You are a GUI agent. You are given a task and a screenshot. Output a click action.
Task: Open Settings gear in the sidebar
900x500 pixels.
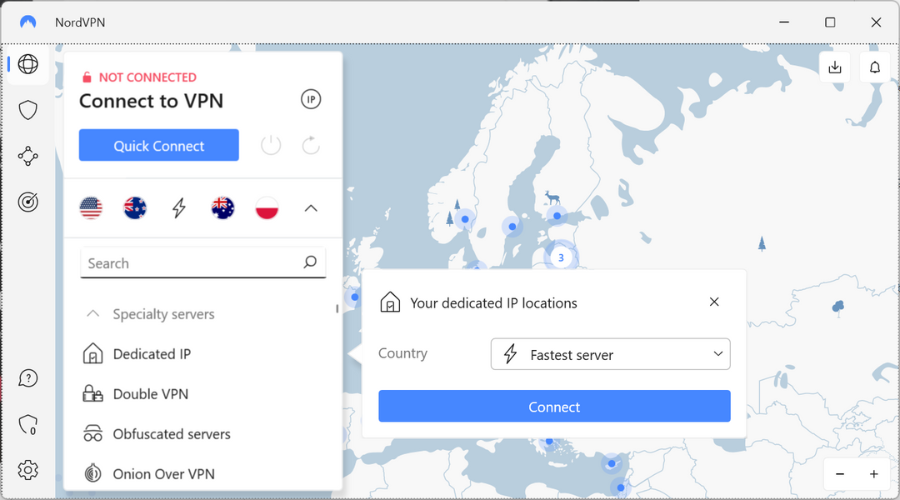coord(28,470)
